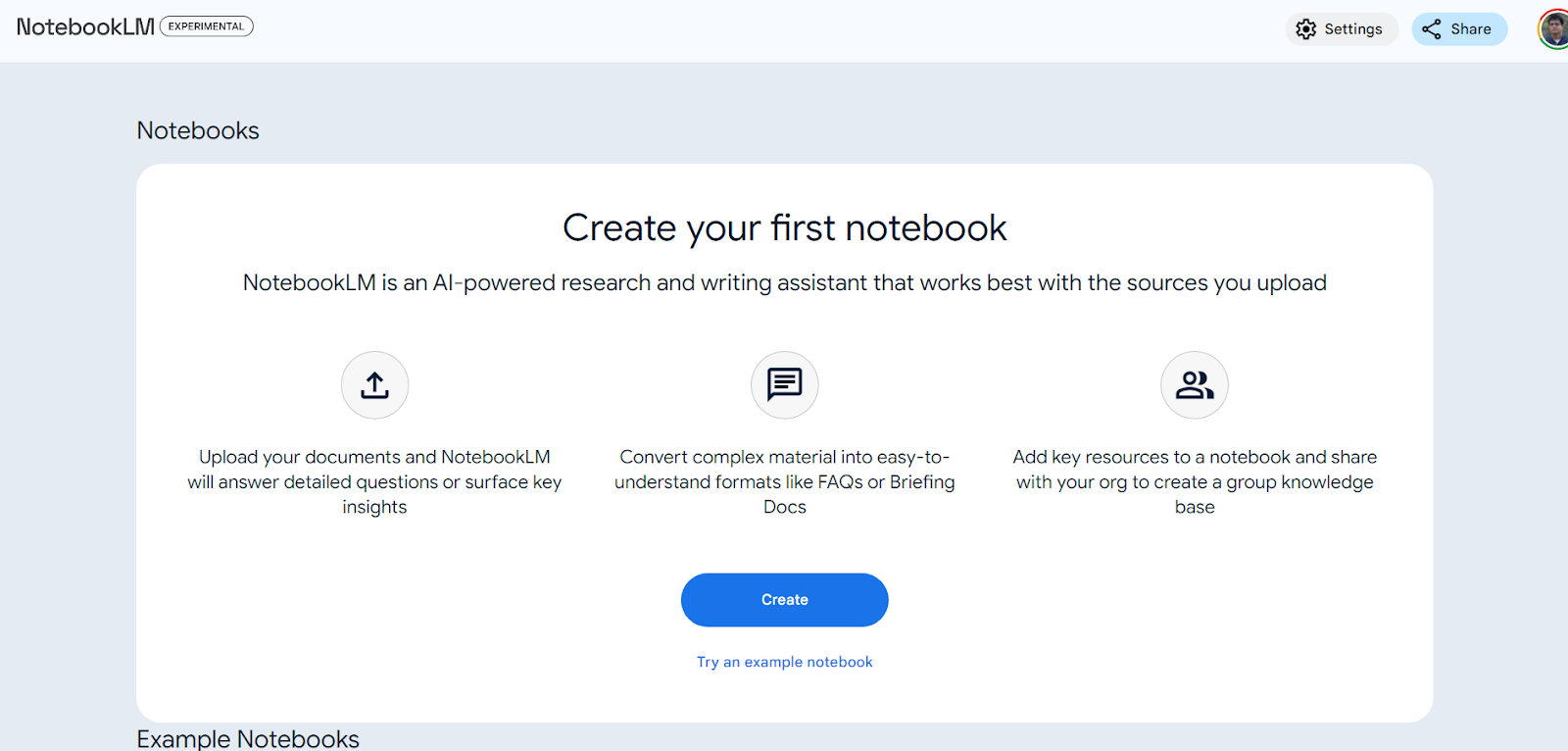Click the 'Create your first notebook' title
This screenshot has width=1568, height=751.
pos(785,227)
